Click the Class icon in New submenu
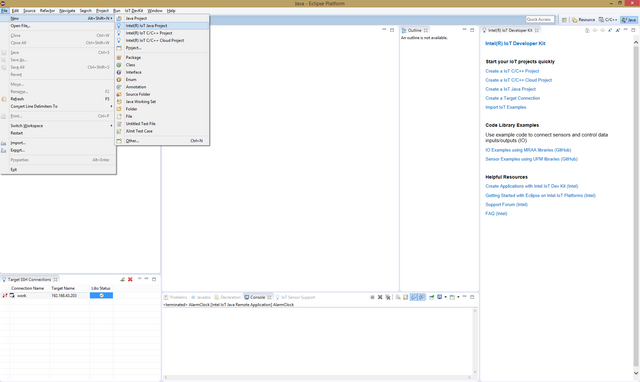 point(119,65)
